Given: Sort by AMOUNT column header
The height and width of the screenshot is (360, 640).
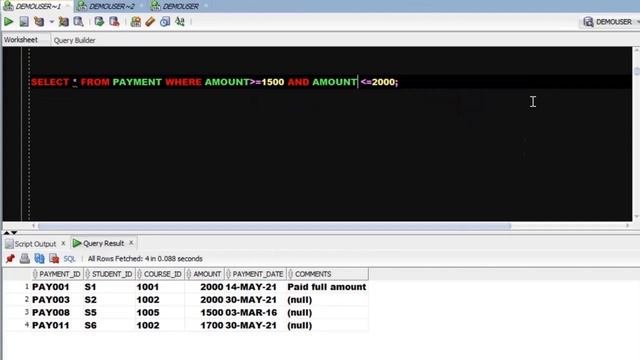Looking at the screenshot, I should [x=205, y=274].
